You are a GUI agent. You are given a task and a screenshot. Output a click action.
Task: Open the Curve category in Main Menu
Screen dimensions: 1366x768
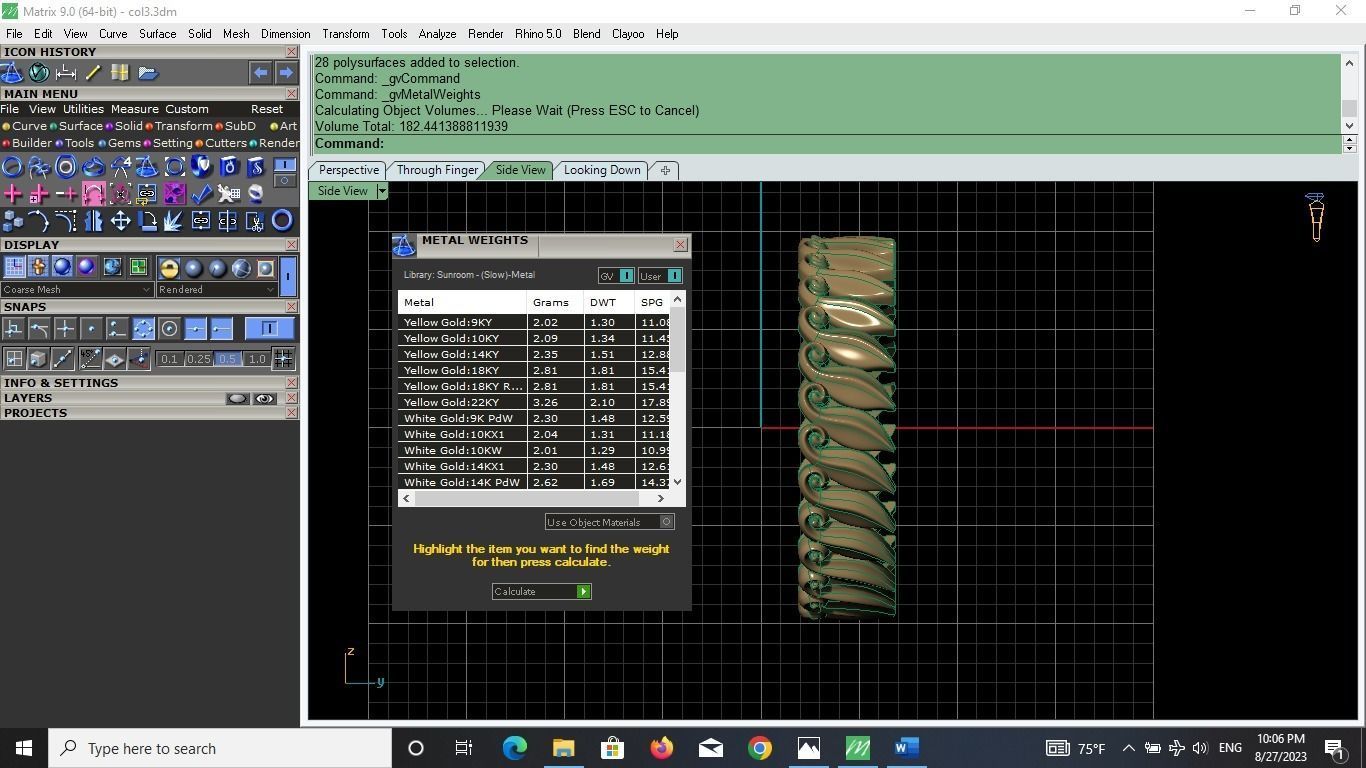pos(25,126)
